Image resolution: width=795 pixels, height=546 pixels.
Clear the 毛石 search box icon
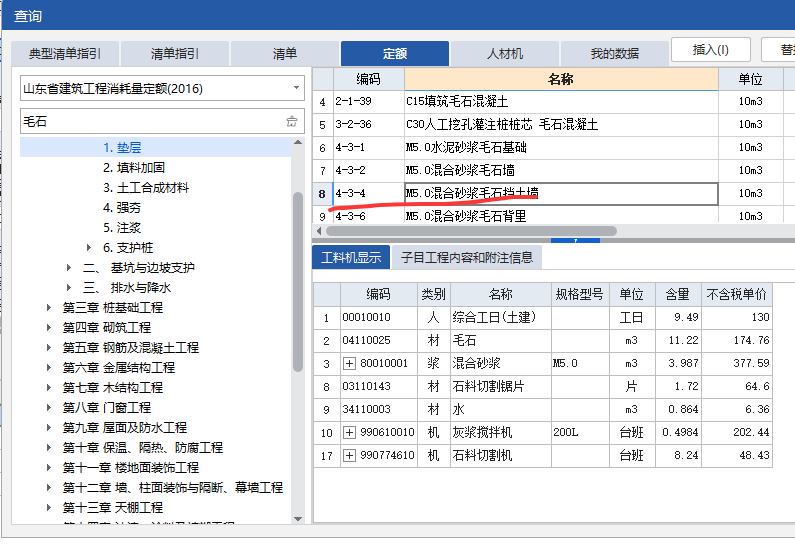pyautogui.click(x=292, y=121)
